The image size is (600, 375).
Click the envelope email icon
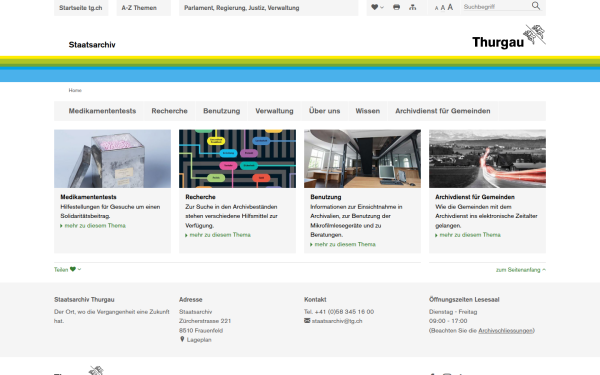click(307, 321)
